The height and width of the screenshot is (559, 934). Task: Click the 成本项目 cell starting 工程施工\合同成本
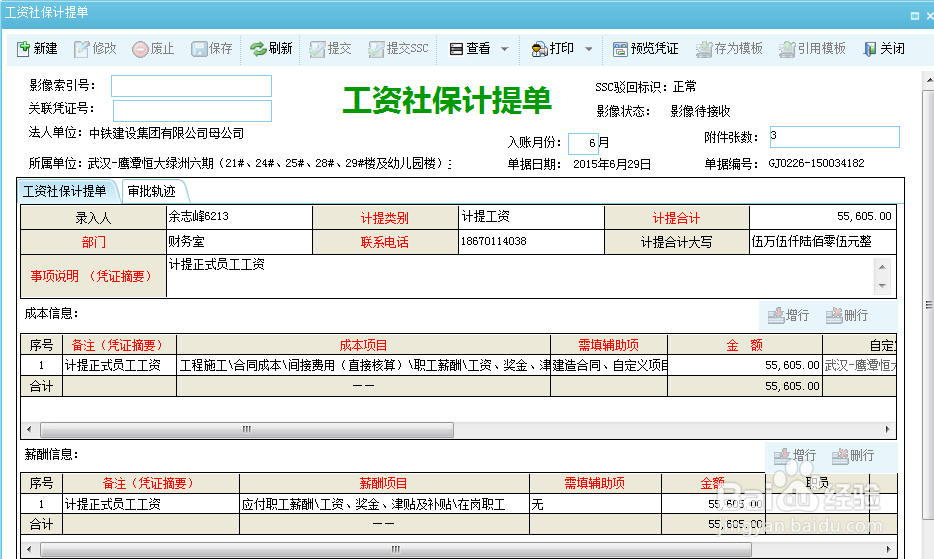(363, 365)
